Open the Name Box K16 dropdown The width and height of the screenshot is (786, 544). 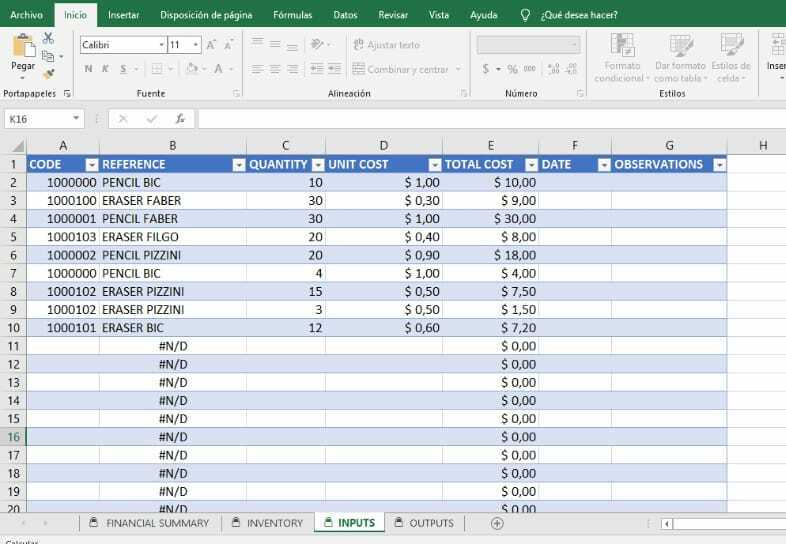(x=76, y=118)
